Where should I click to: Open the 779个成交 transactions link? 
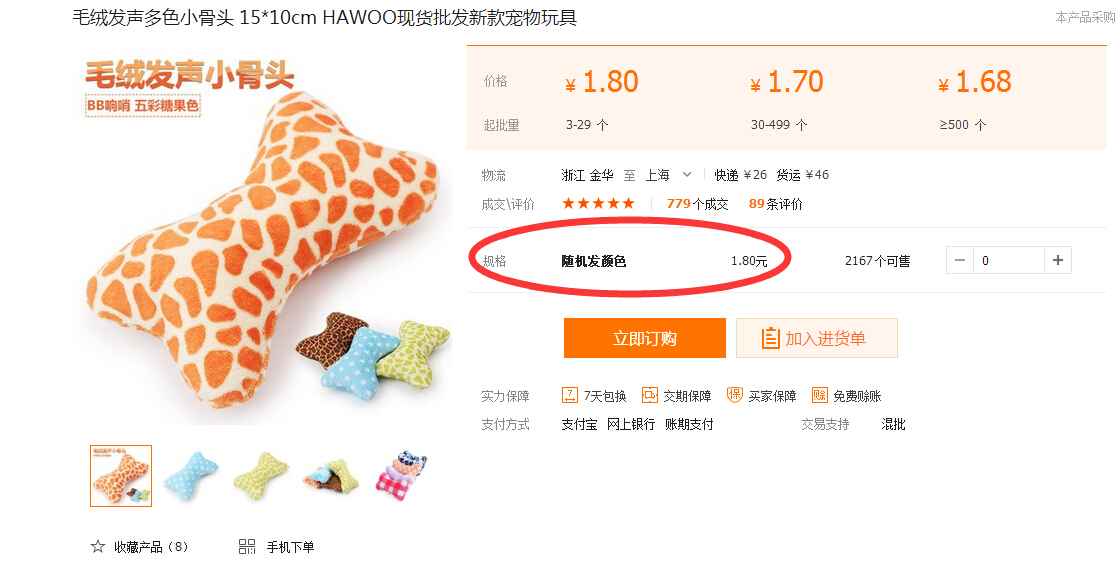[698, 204]
